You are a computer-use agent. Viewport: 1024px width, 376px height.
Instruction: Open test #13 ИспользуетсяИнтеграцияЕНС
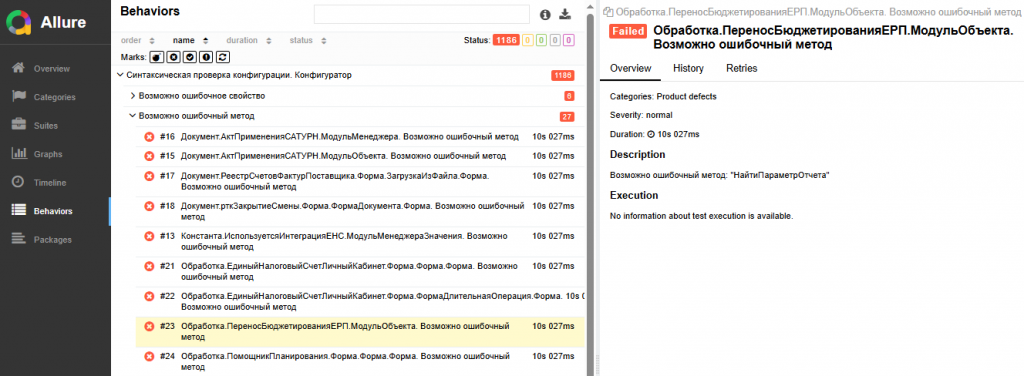(359, 241)
